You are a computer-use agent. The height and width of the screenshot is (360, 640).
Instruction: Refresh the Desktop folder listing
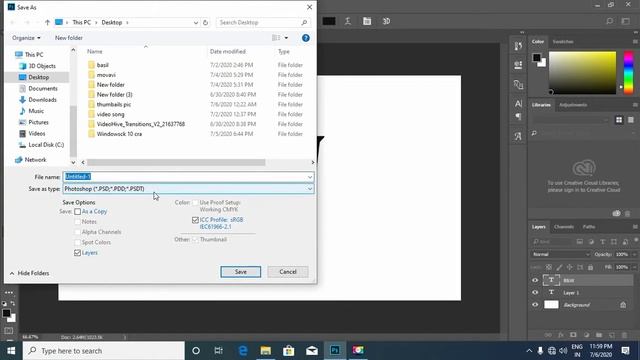click(205, 22)
